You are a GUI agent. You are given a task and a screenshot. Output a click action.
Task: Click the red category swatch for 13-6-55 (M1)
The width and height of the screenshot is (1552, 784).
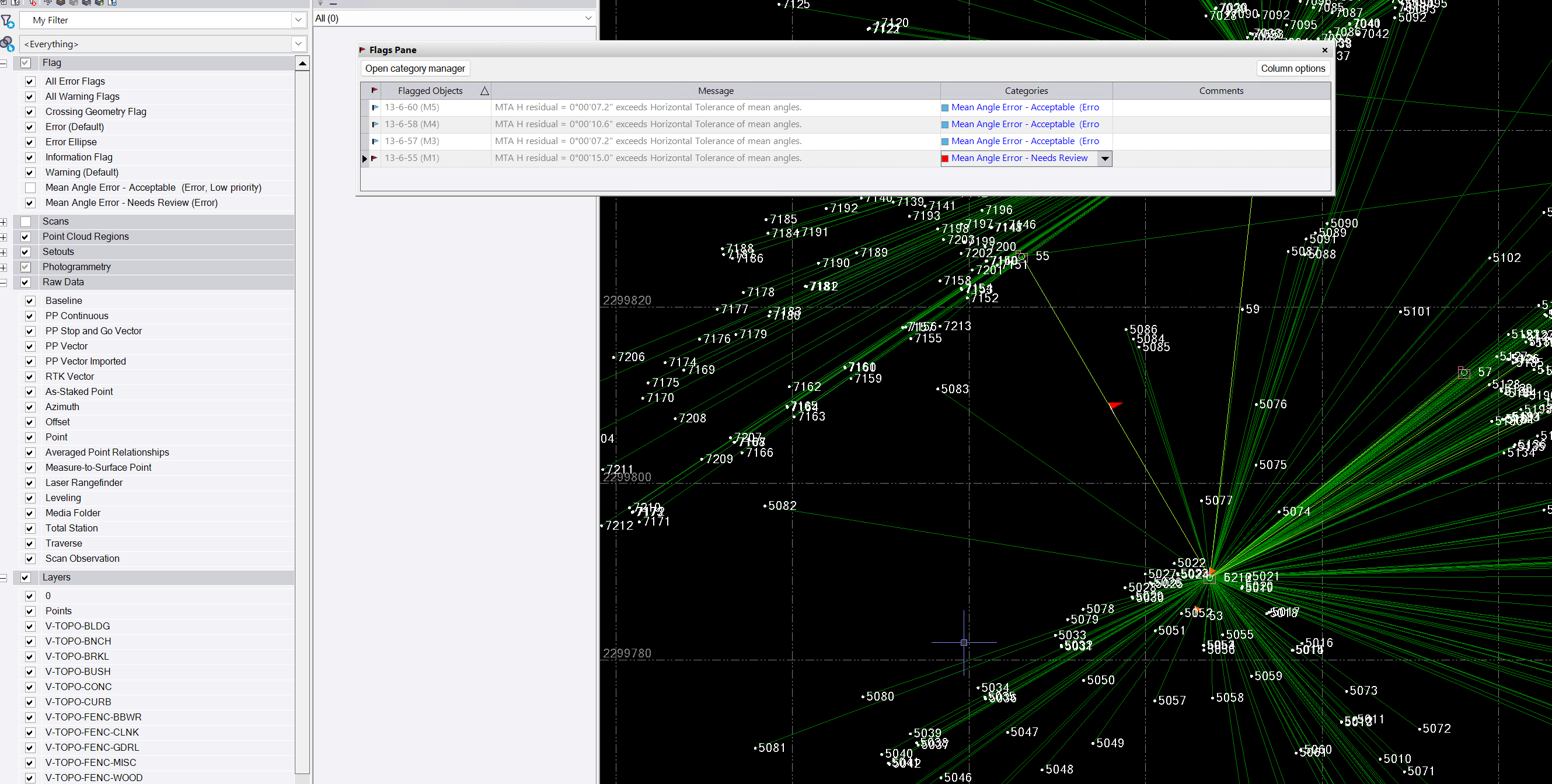(x=946, y=158)
